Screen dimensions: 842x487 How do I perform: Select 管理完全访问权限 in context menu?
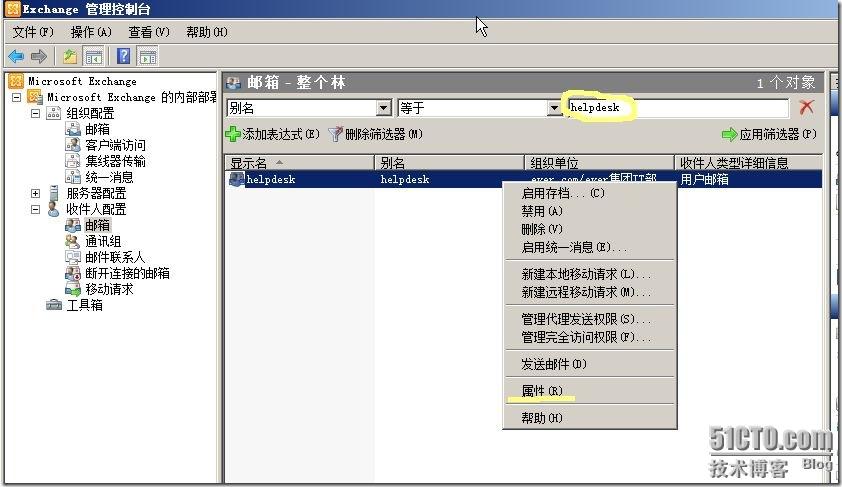(585, 337)
